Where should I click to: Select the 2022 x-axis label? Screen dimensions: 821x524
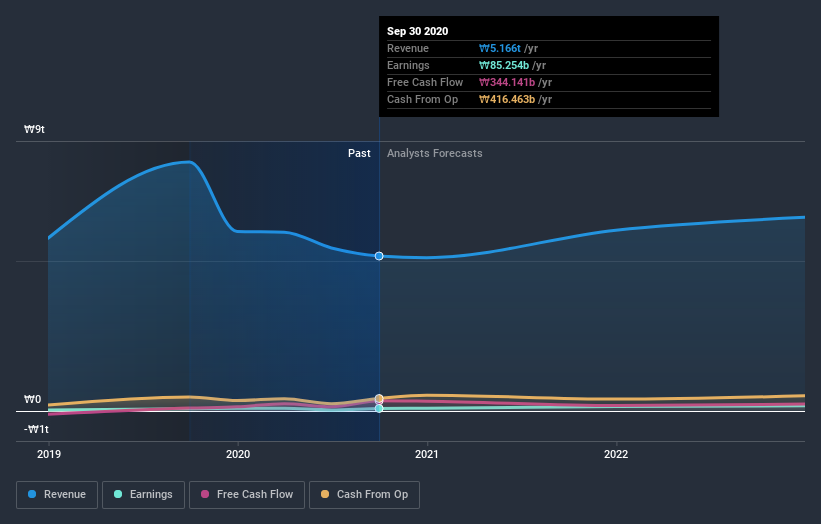(616, 454)
